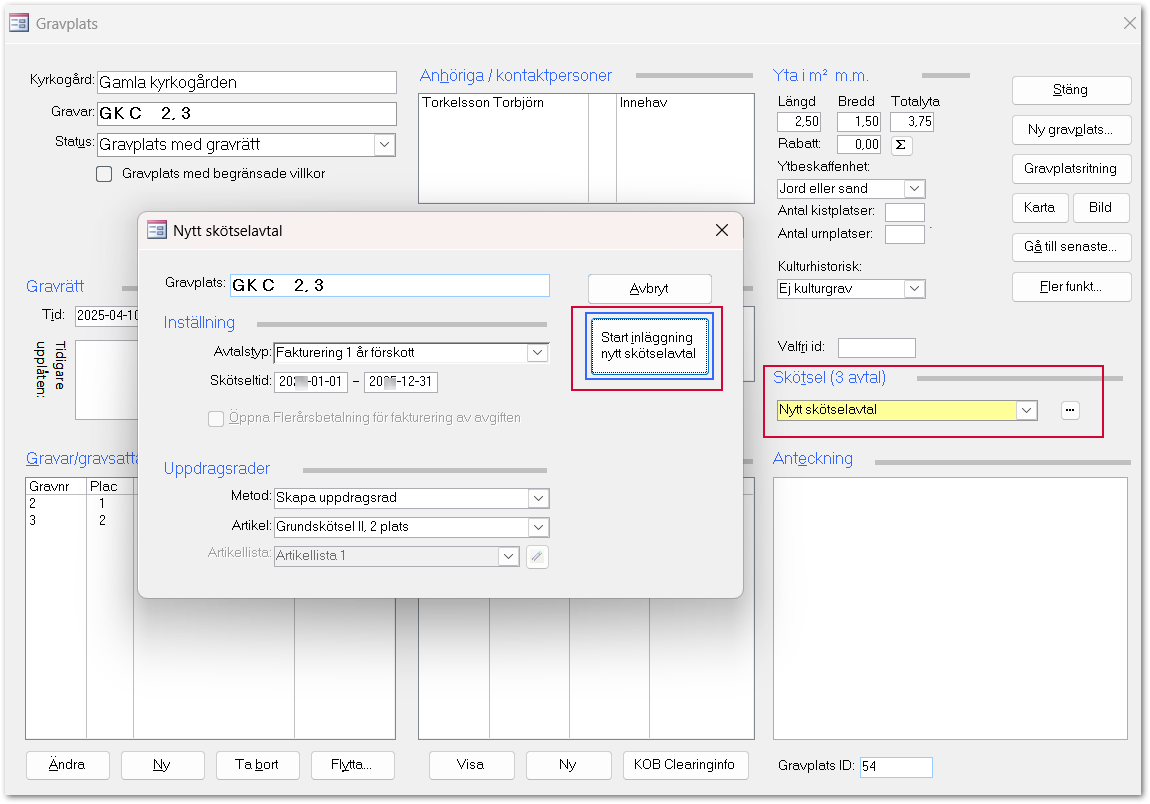Image resolution: width=1150 pixels, height=804 pixels.
Task: Click the Gravplats window icon in title bar
Action: click(x=19, y=24)
